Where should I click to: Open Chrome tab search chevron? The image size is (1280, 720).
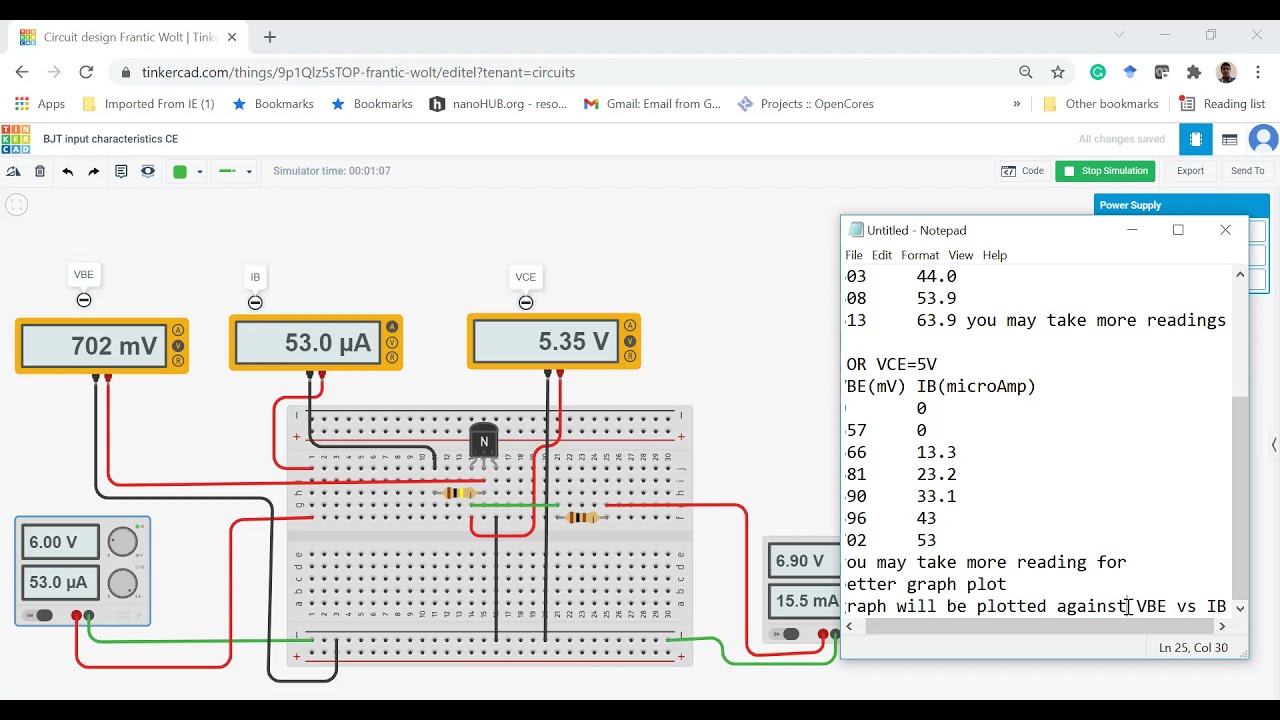tap(1119, 35)
